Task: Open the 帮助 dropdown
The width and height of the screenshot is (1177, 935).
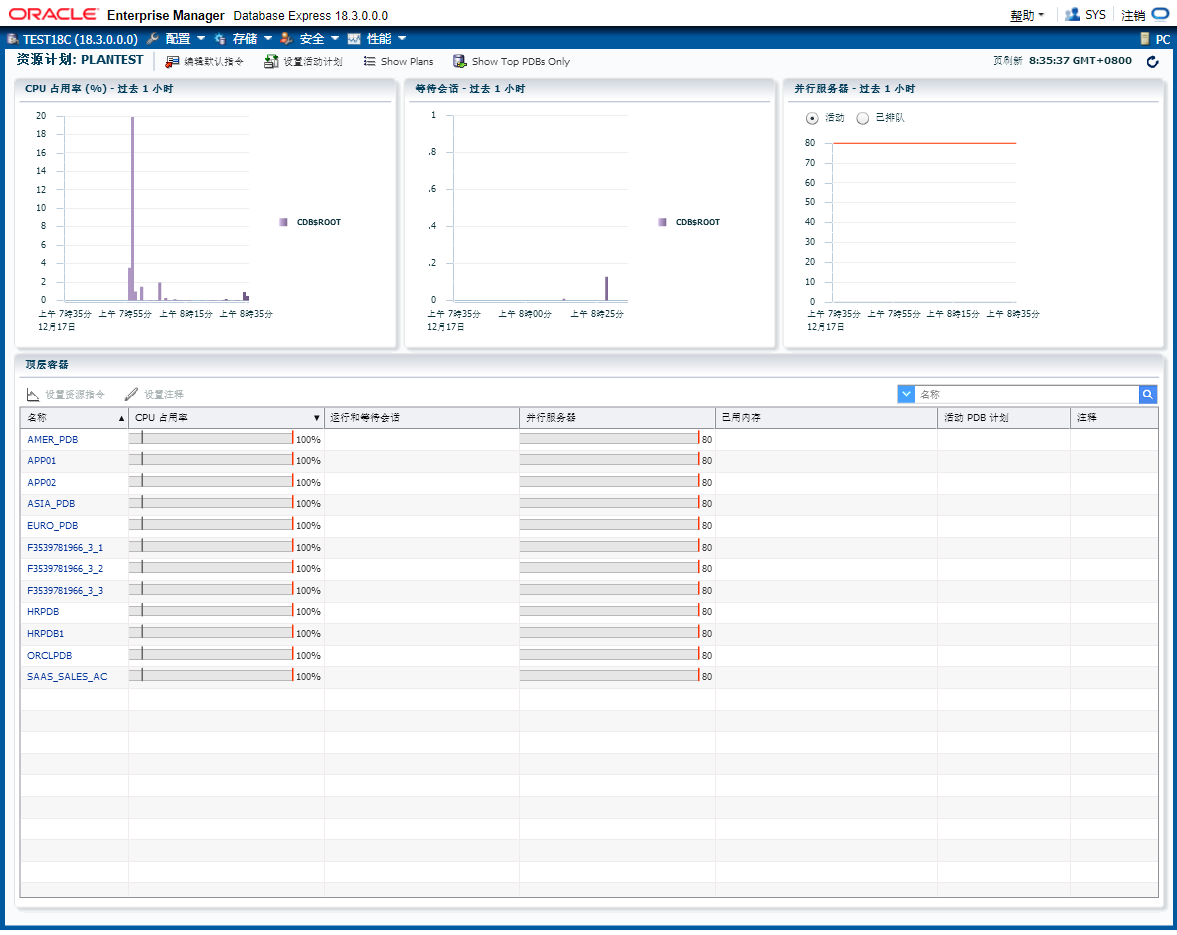Action: [x=1027, y=15]
